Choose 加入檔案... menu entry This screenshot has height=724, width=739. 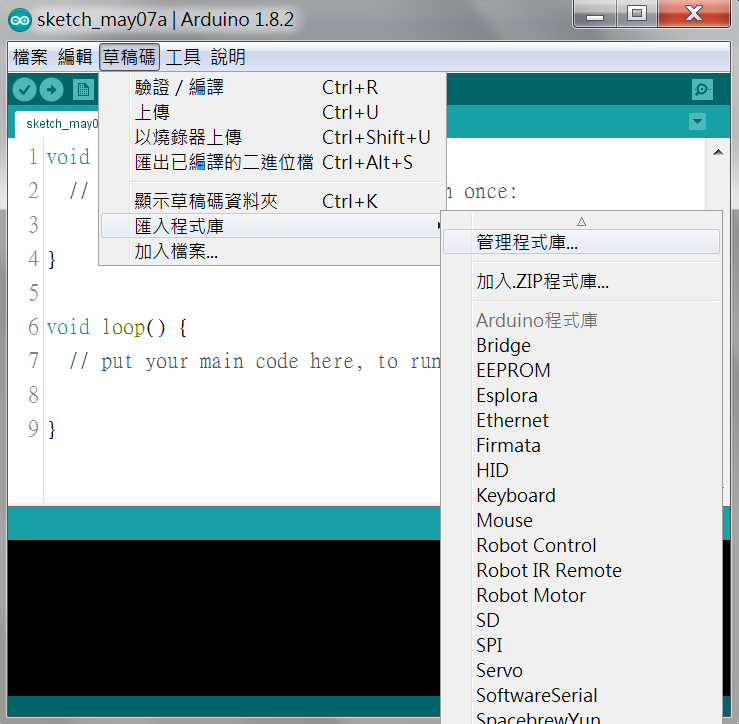[x=272, y=251]
